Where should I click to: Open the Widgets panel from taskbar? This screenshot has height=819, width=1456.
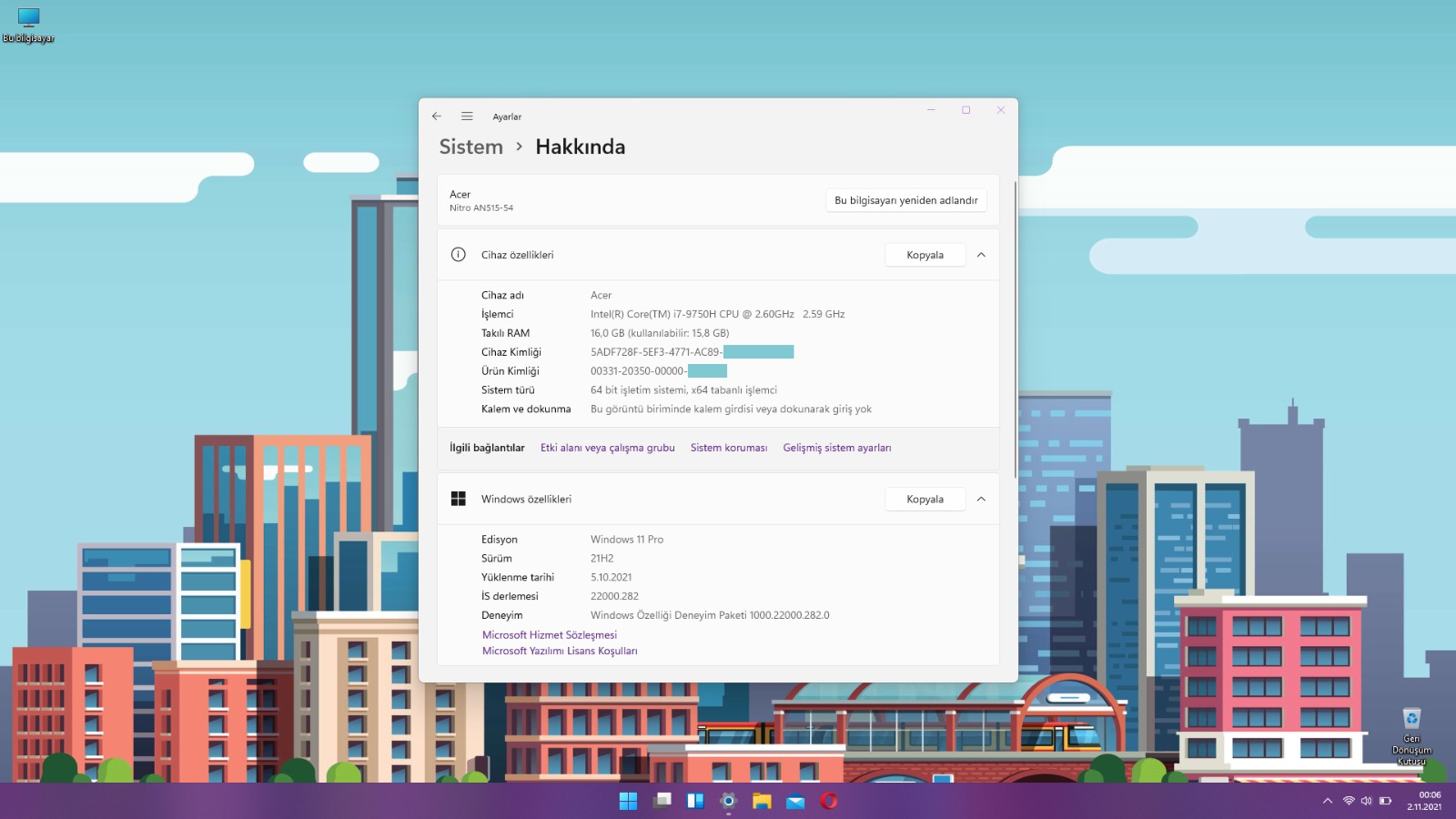point(695,801)
